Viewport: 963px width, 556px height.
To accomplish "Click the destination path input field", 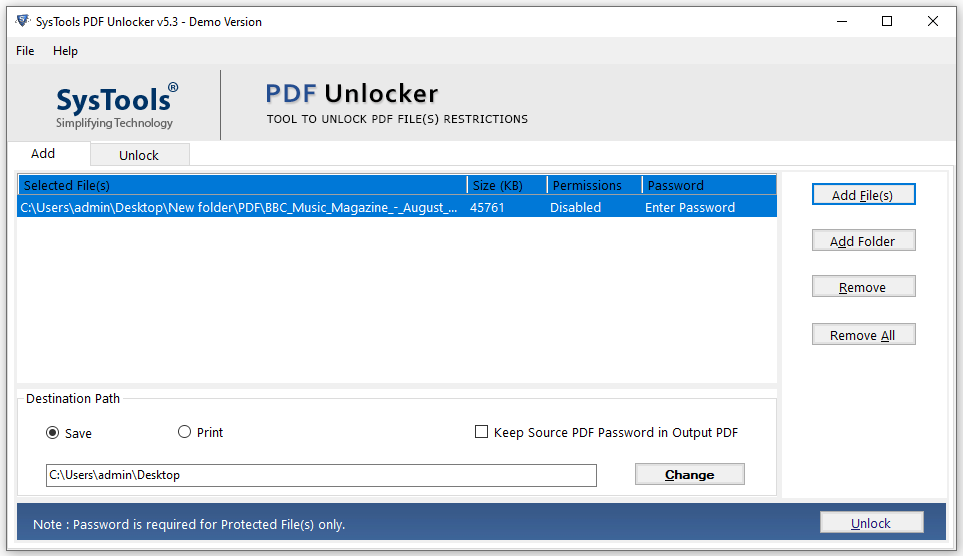I will (x=321, y=475).
